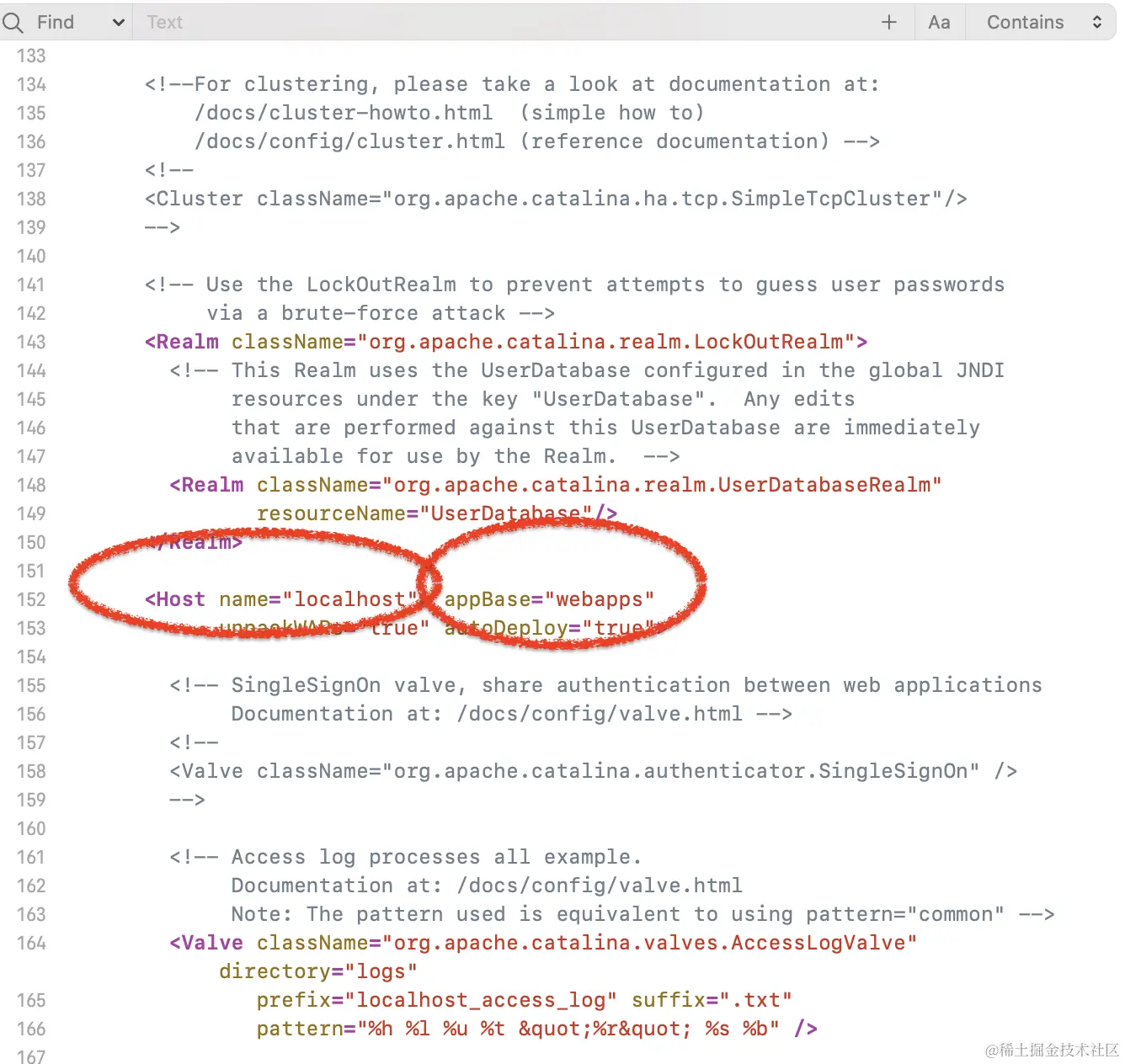Screen dimensions: 1125x1064
Task: Click the UserDatabase resourceName on line 149
Action: (x=505, y=513)
